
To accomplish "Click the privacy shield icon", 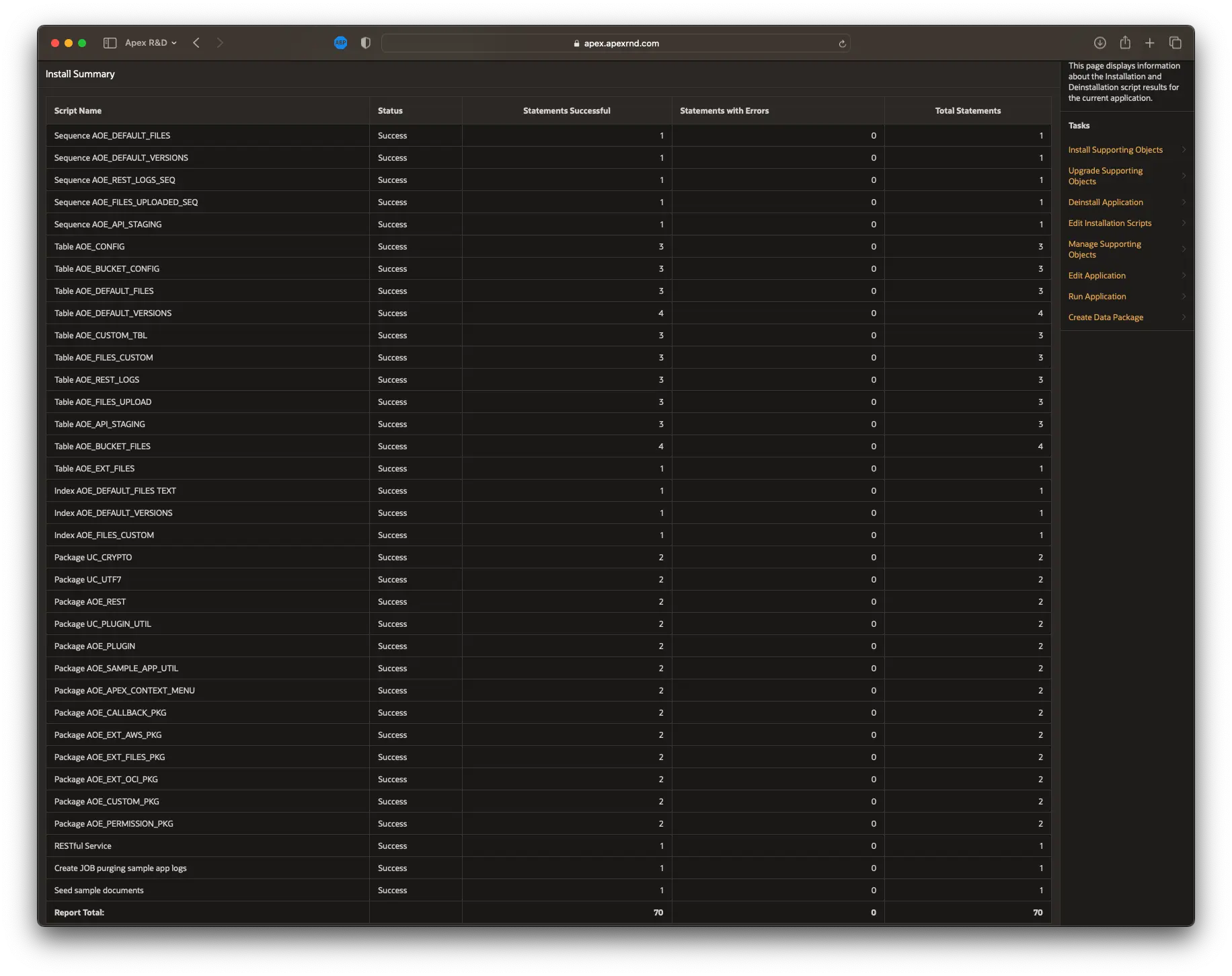I will tap(366, 43).
